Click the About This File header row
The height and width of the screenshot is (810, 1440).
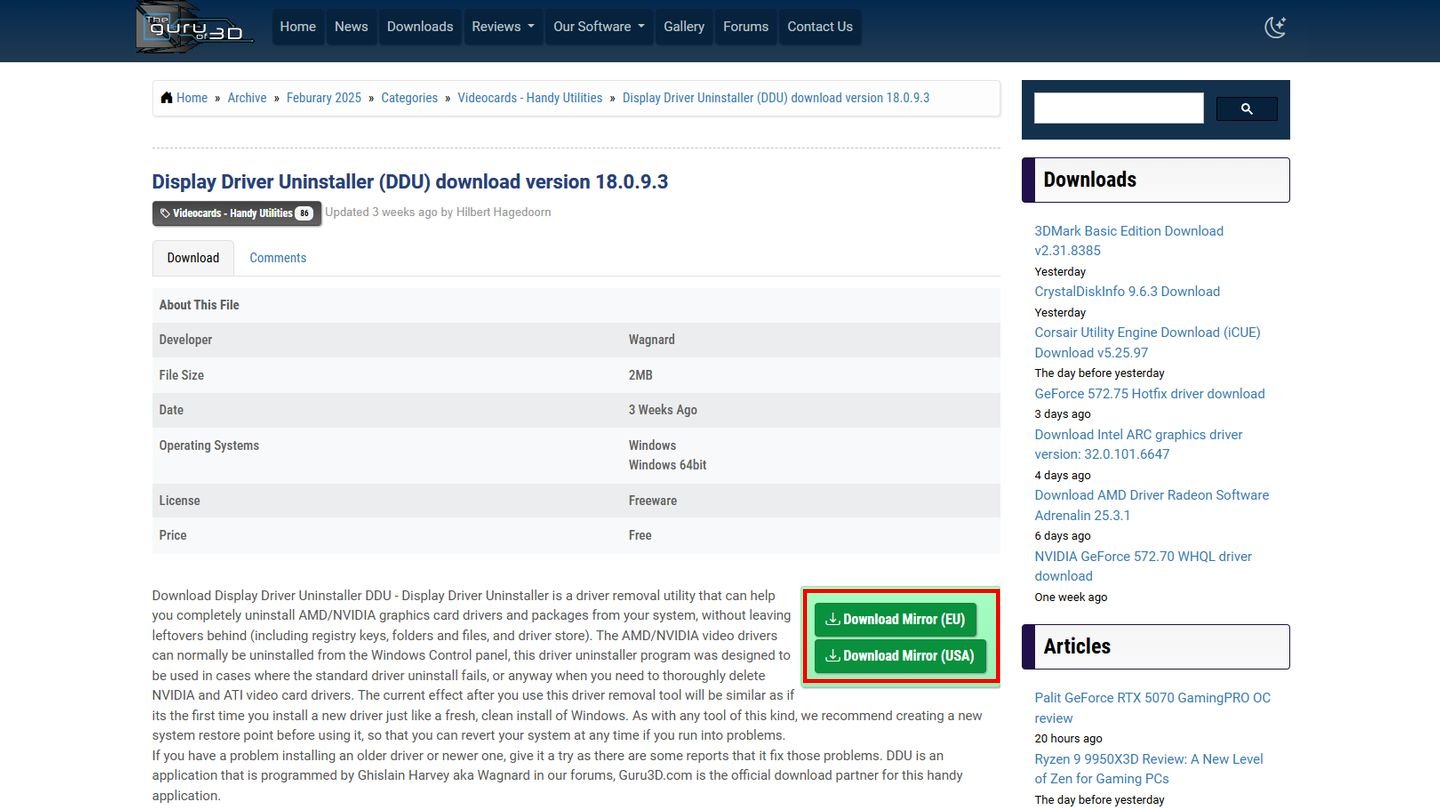(x=576, y=305)
